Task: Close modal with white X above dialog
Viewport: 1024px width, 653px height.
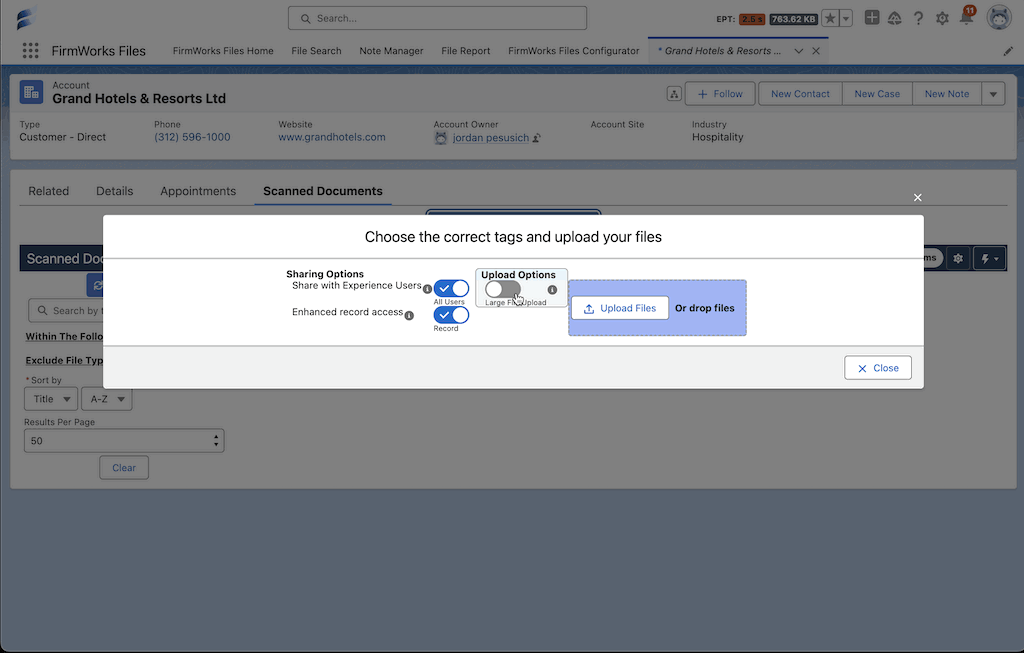Action: coord(918,197)
